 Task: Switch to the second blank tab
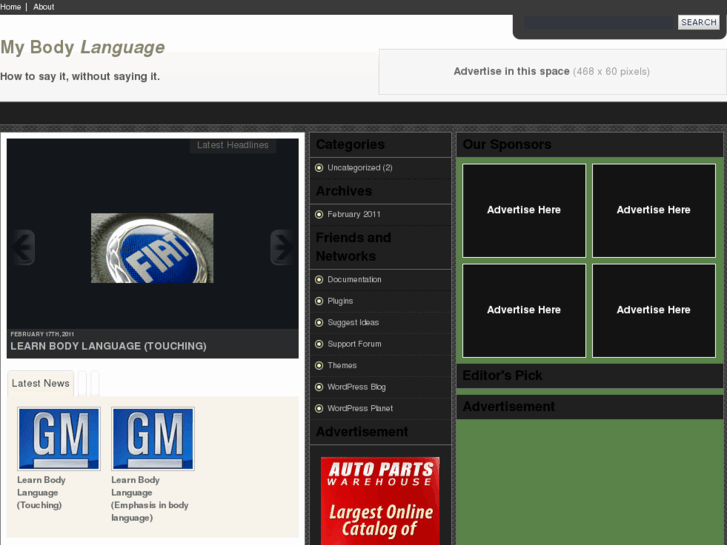pos(82,383)
